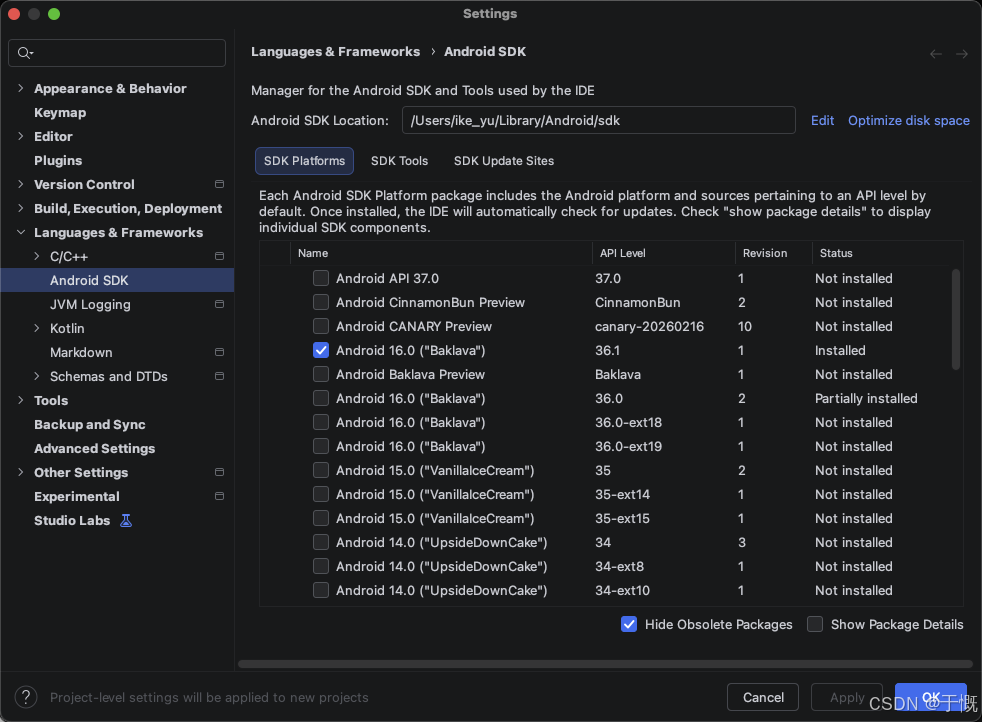Click the search magnifier icon in sidebar
The image size is (982, 722).
pyautogui.click(x=25, y=53)
